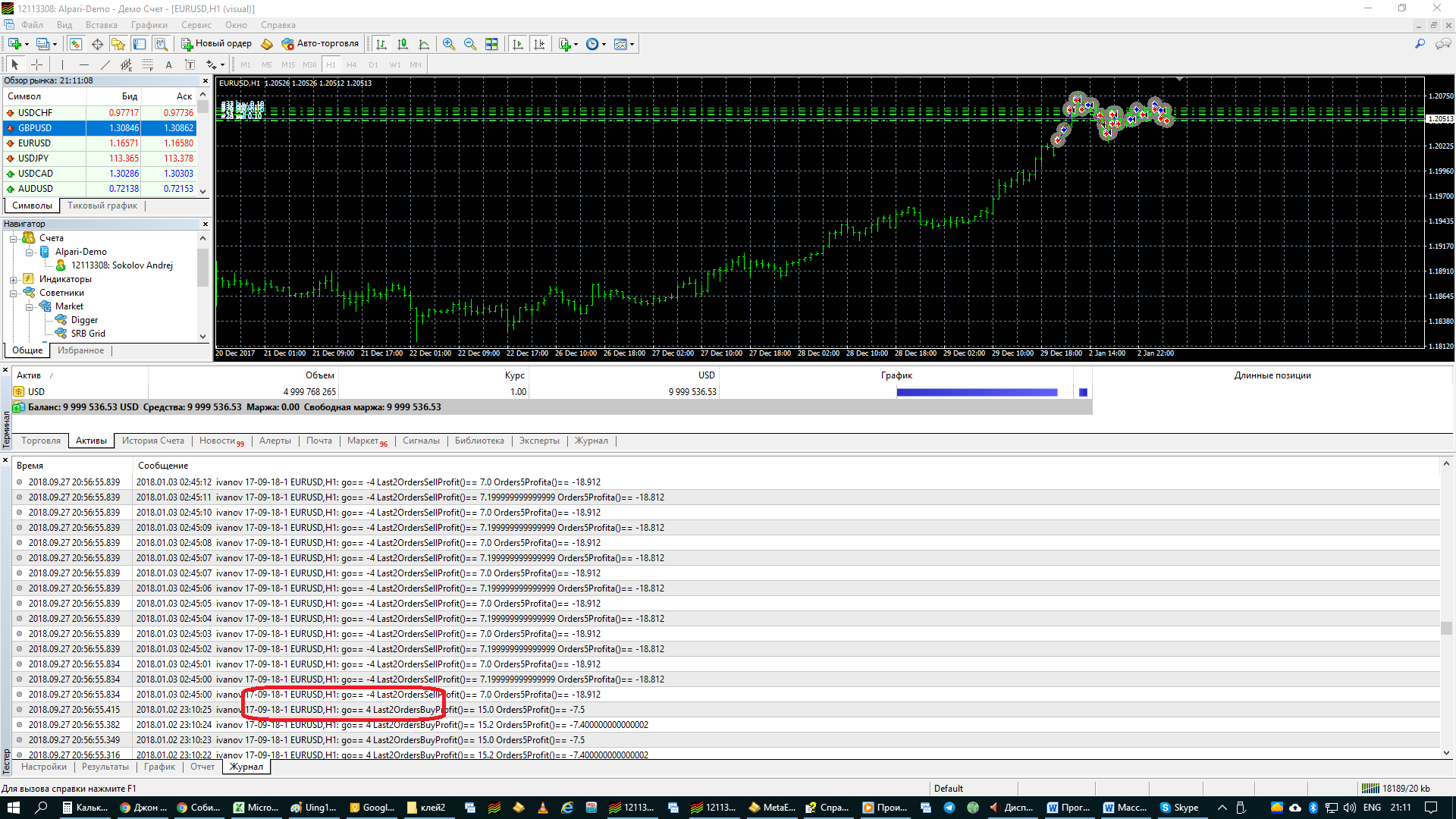Open tester Результаты tab
This screenshot has width=1456, height=819.
coord(105,767)
